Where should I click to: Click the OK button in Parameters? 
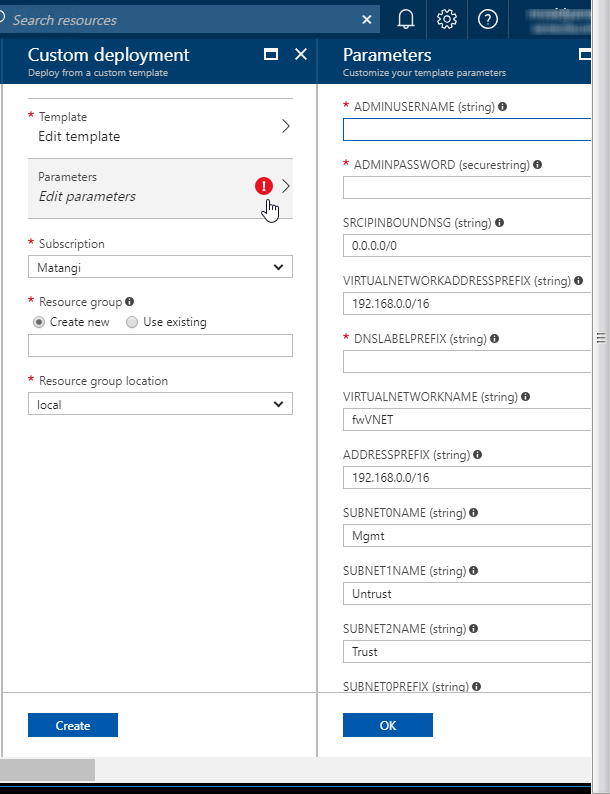388,725
